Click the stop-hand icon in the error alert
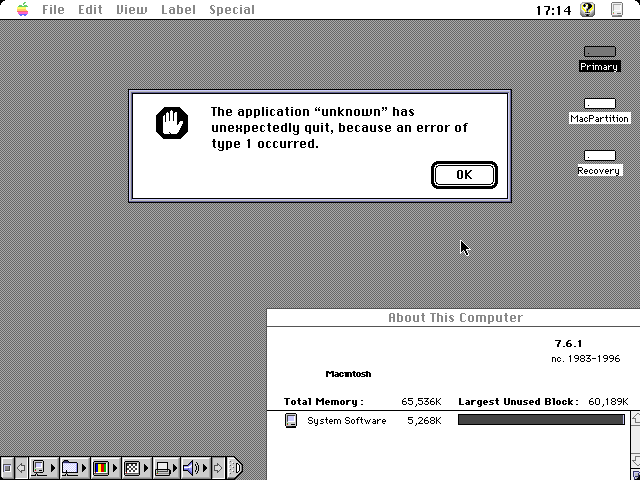 (x=172, y=123)
